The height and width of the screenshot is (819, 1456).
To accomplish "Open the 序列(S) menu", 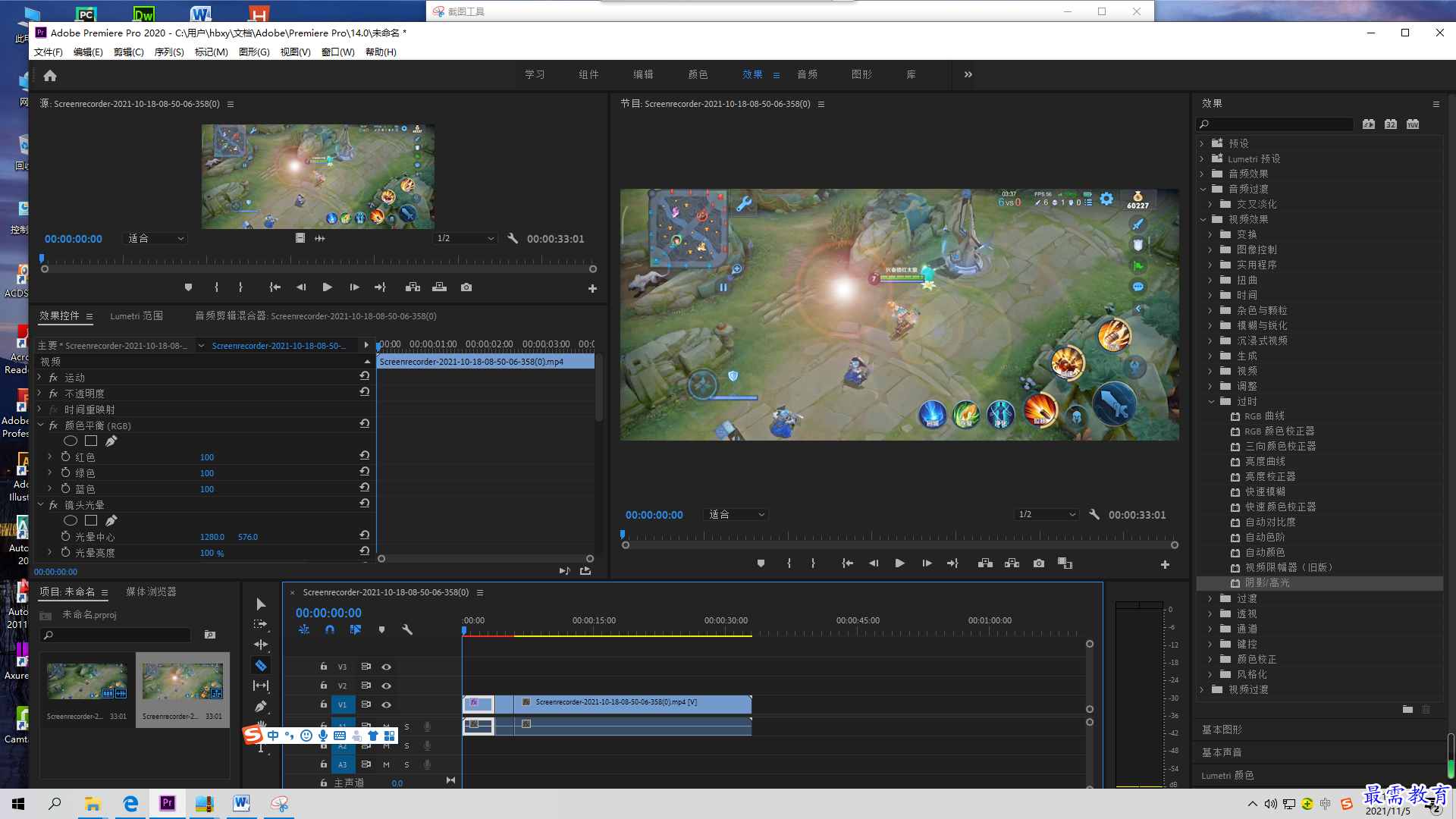I will [x=168, y=52].
